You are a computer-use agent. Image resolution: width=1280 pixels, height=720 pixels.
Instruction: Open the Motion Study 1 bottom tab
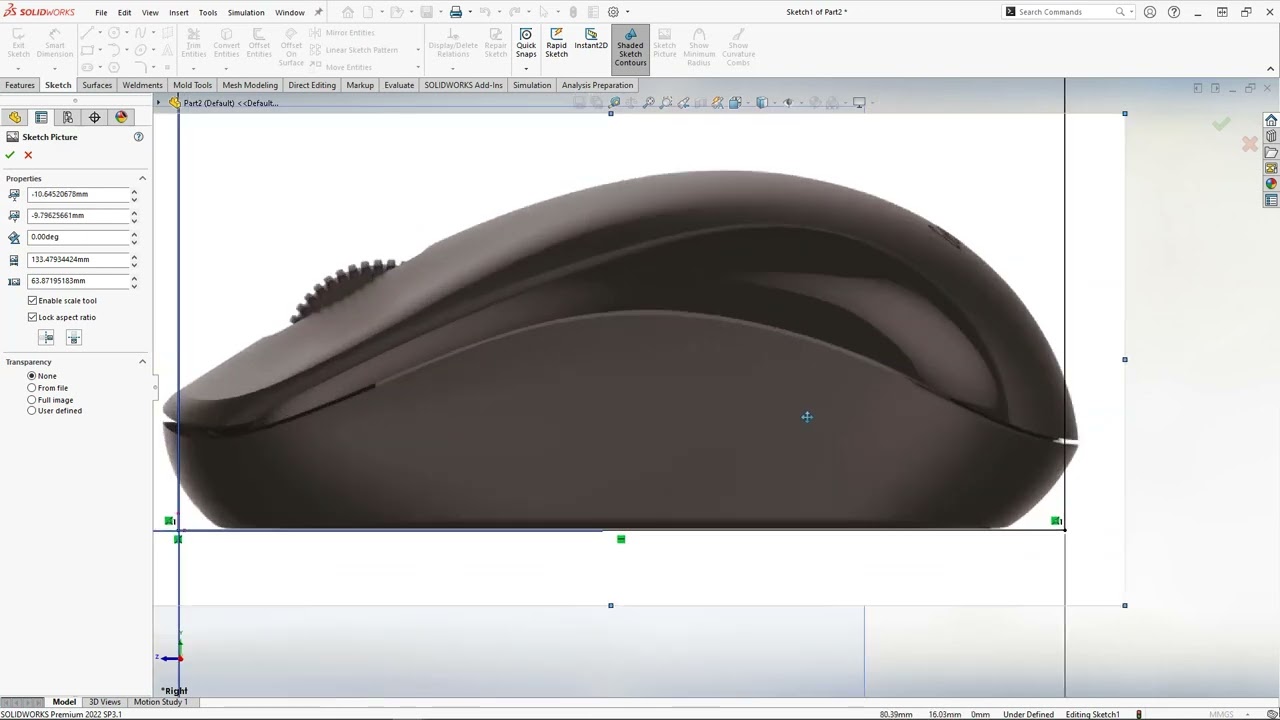coord(160,702)
